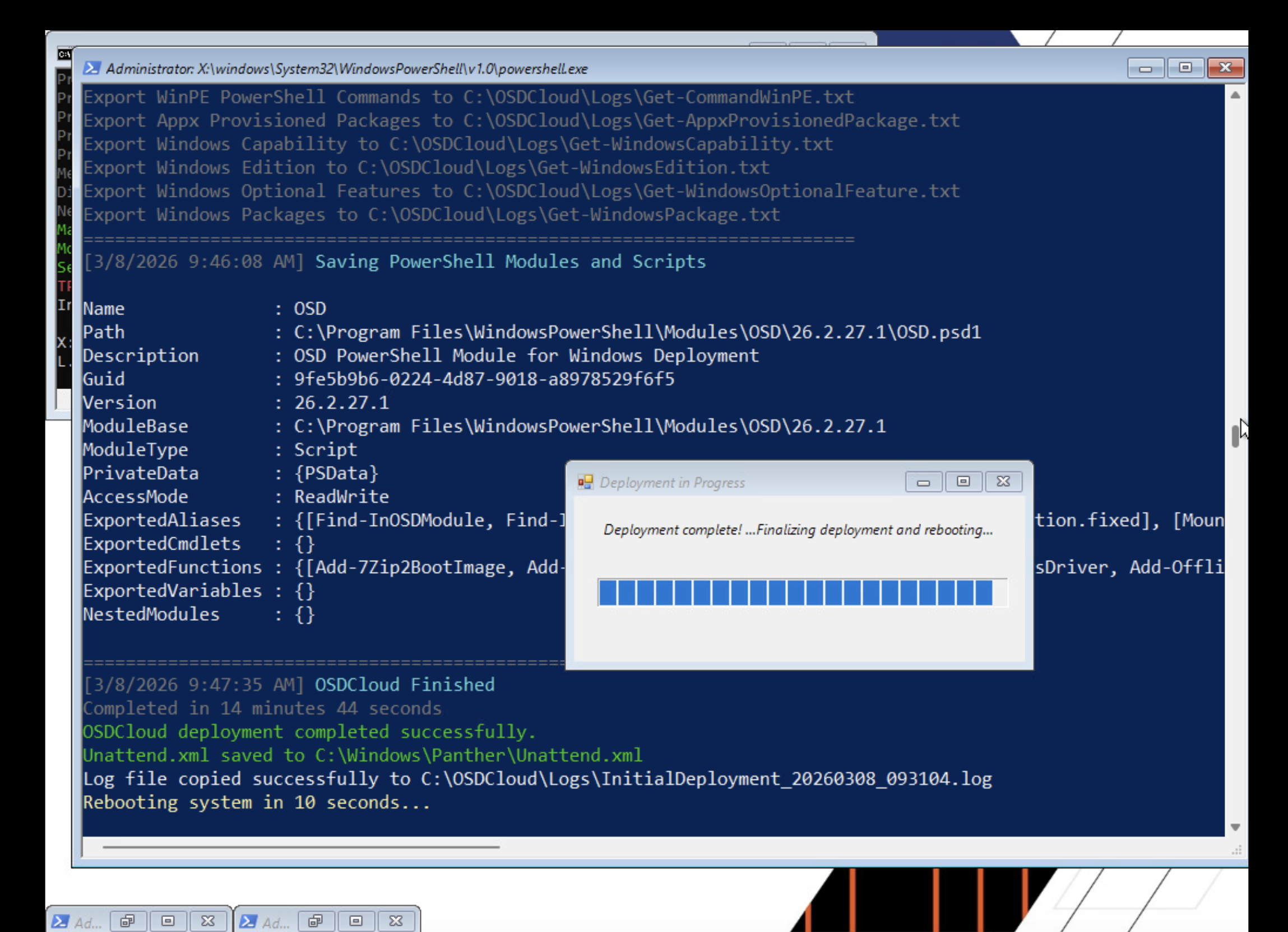Restore the leftmost minimized Ad... window
The image size is (1288, 932).
(128, 921)
